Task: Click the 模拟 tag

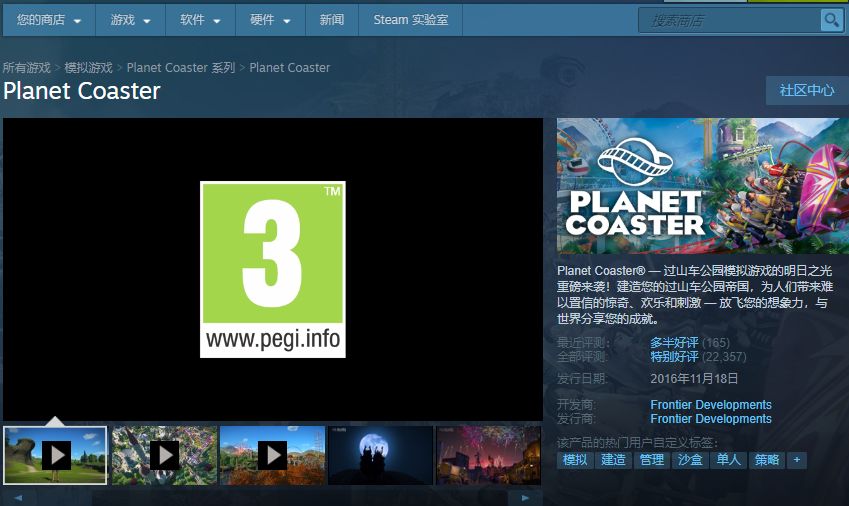Action: (575, 460)
